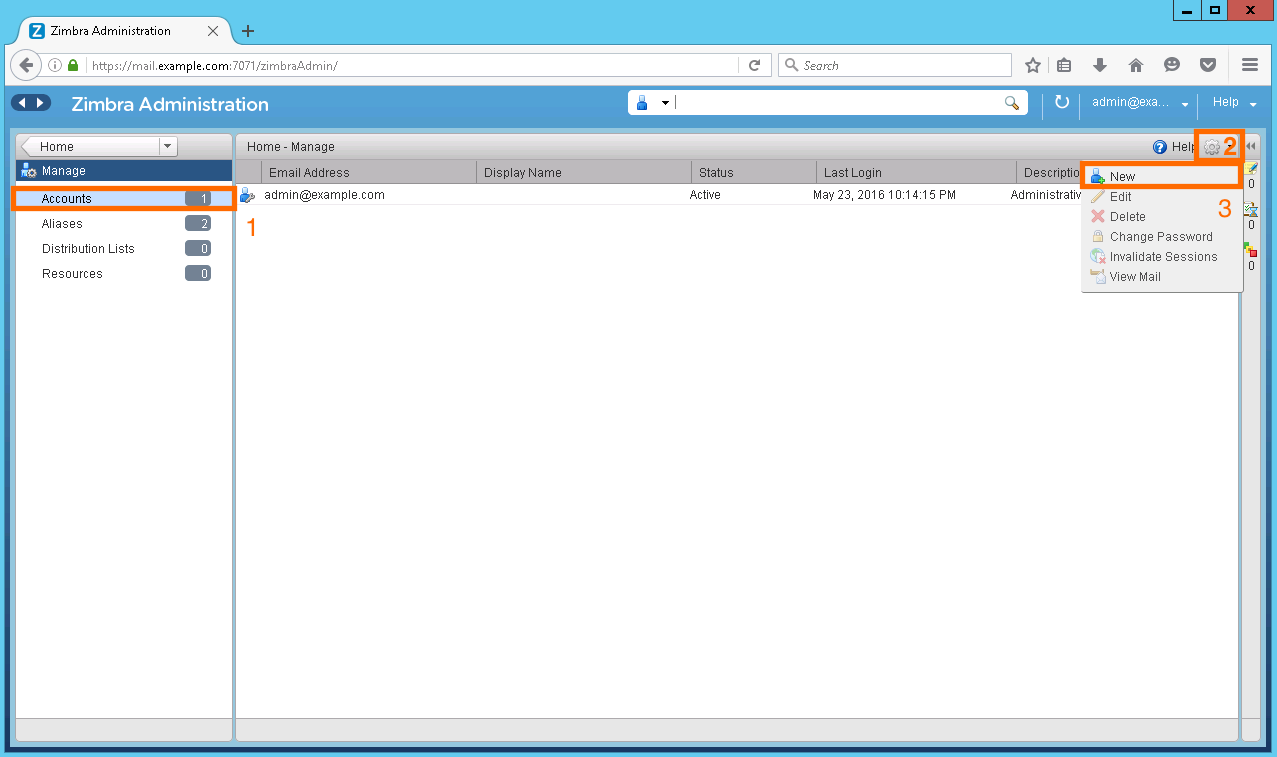Open the notes status icon in right pane

point(1251,168)
